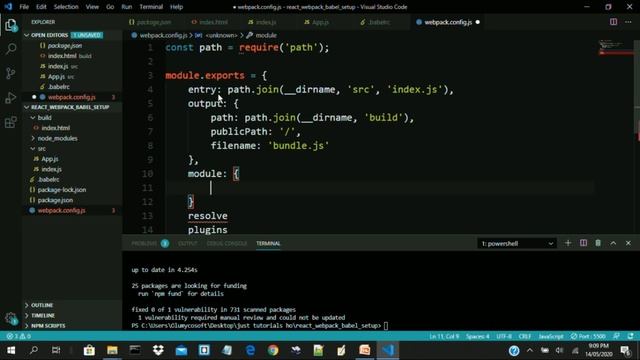
Task: Open the Manage gear menu
Action: click(11, 318)
